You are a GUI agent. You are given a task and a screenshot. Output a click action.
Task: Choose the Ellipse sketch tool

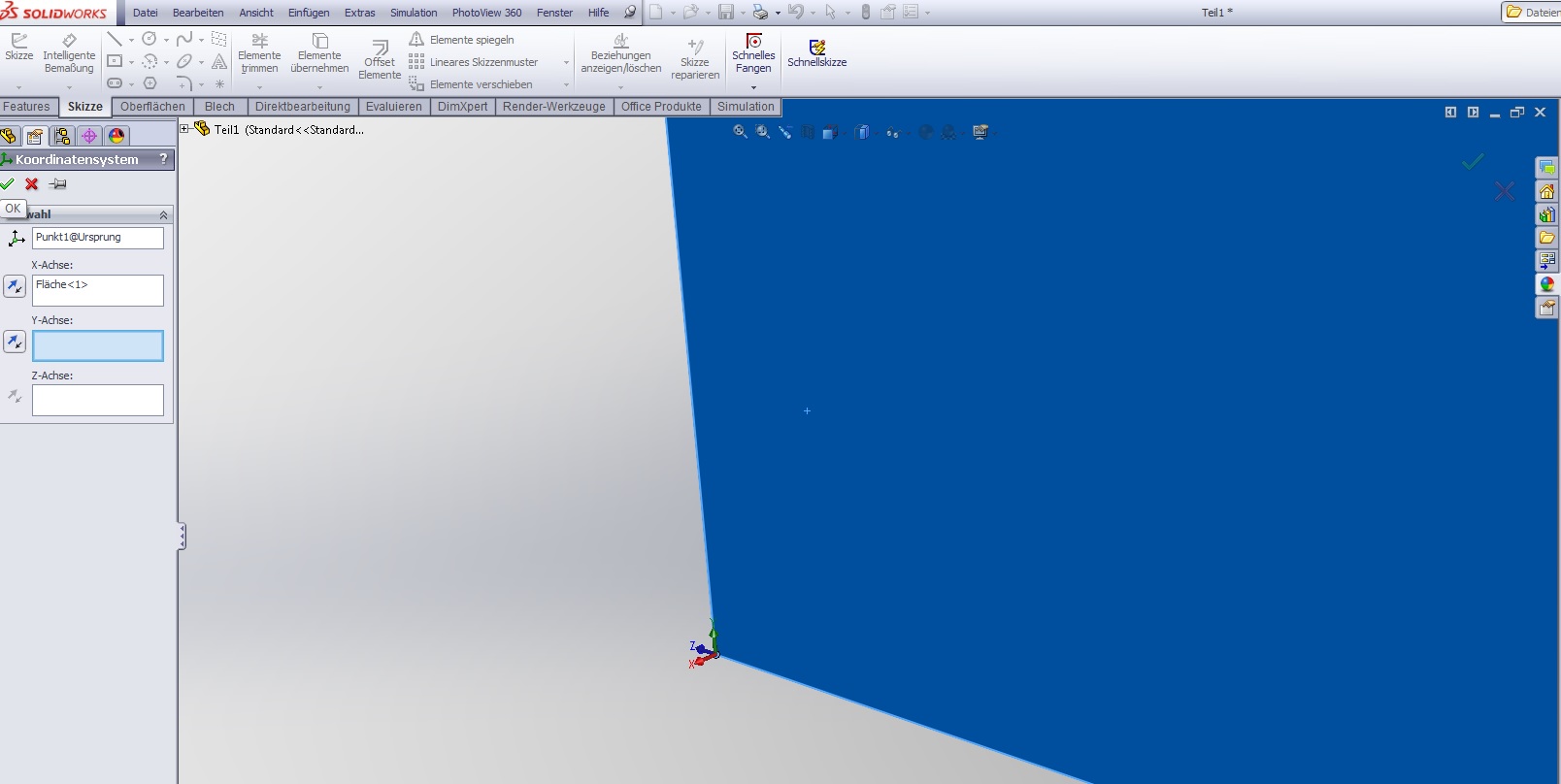tap(184, 61)
